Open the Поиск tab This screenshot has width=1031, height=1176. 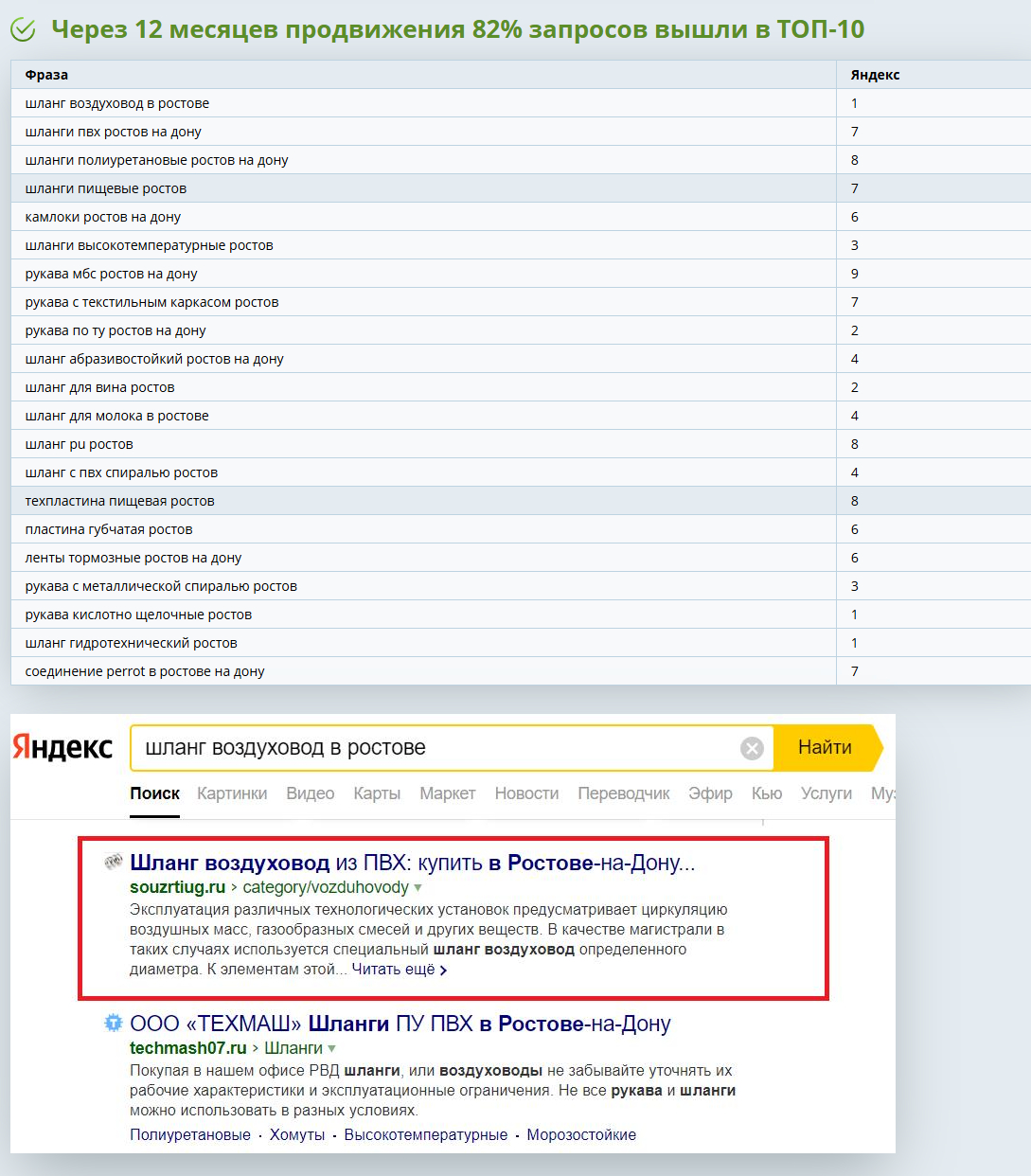[x=154, y=793]
